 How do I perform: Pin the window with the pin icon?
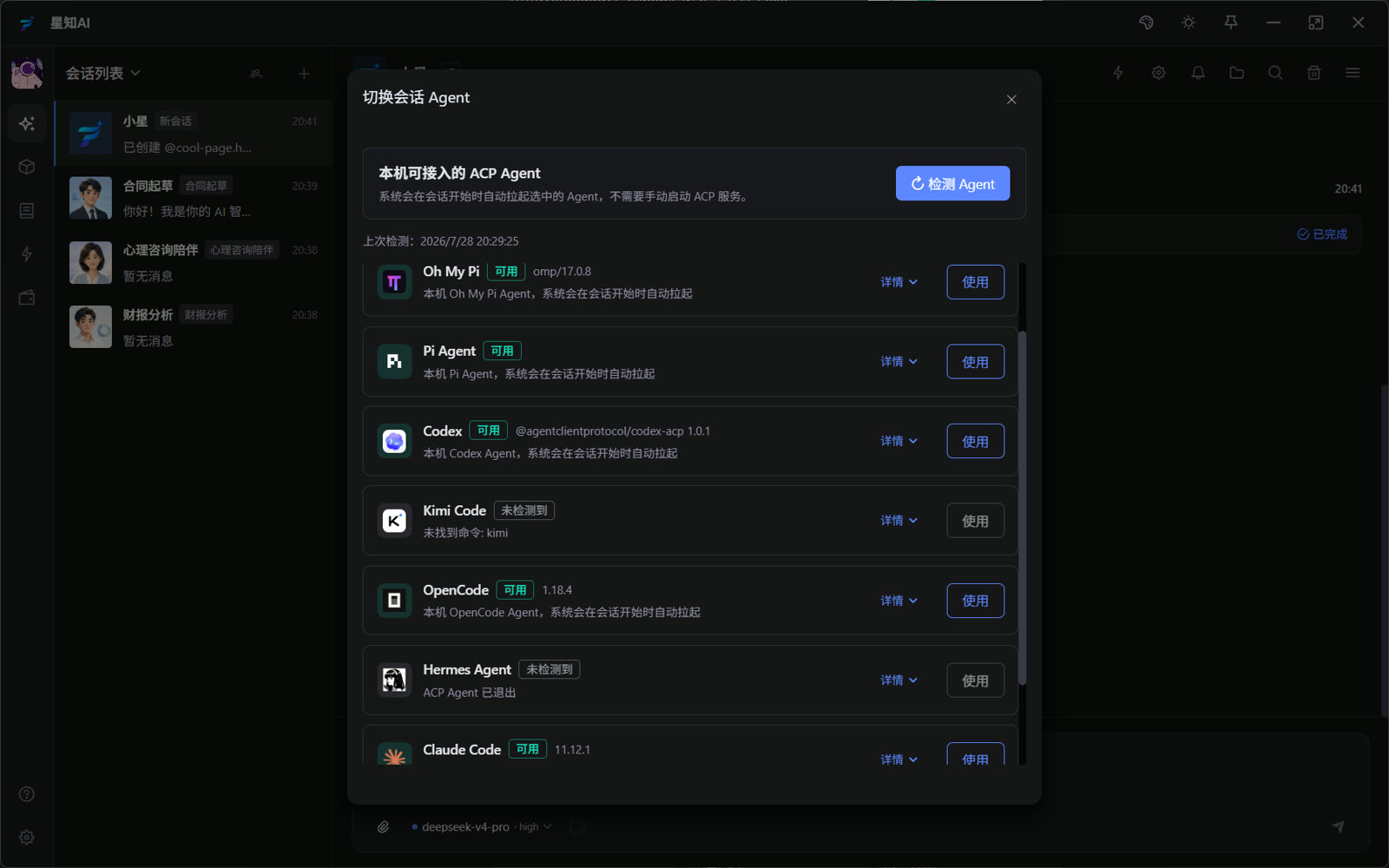(1231, 23)
